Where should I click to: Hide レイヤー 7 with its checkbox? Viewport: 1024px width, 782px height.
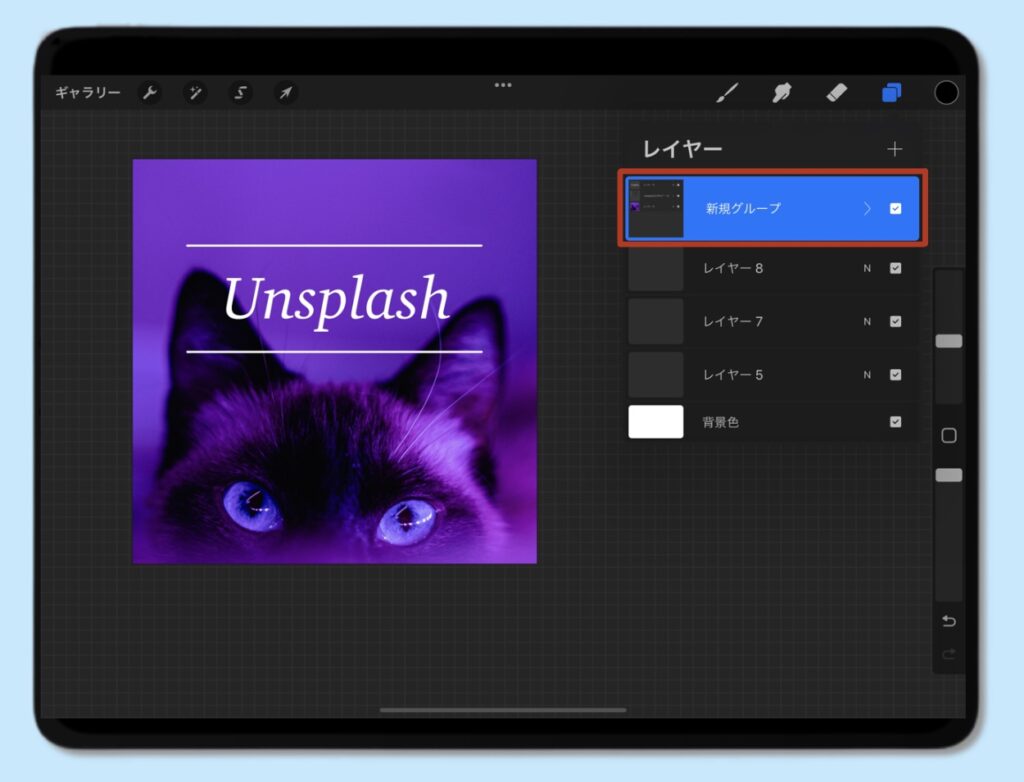[895, 321]
